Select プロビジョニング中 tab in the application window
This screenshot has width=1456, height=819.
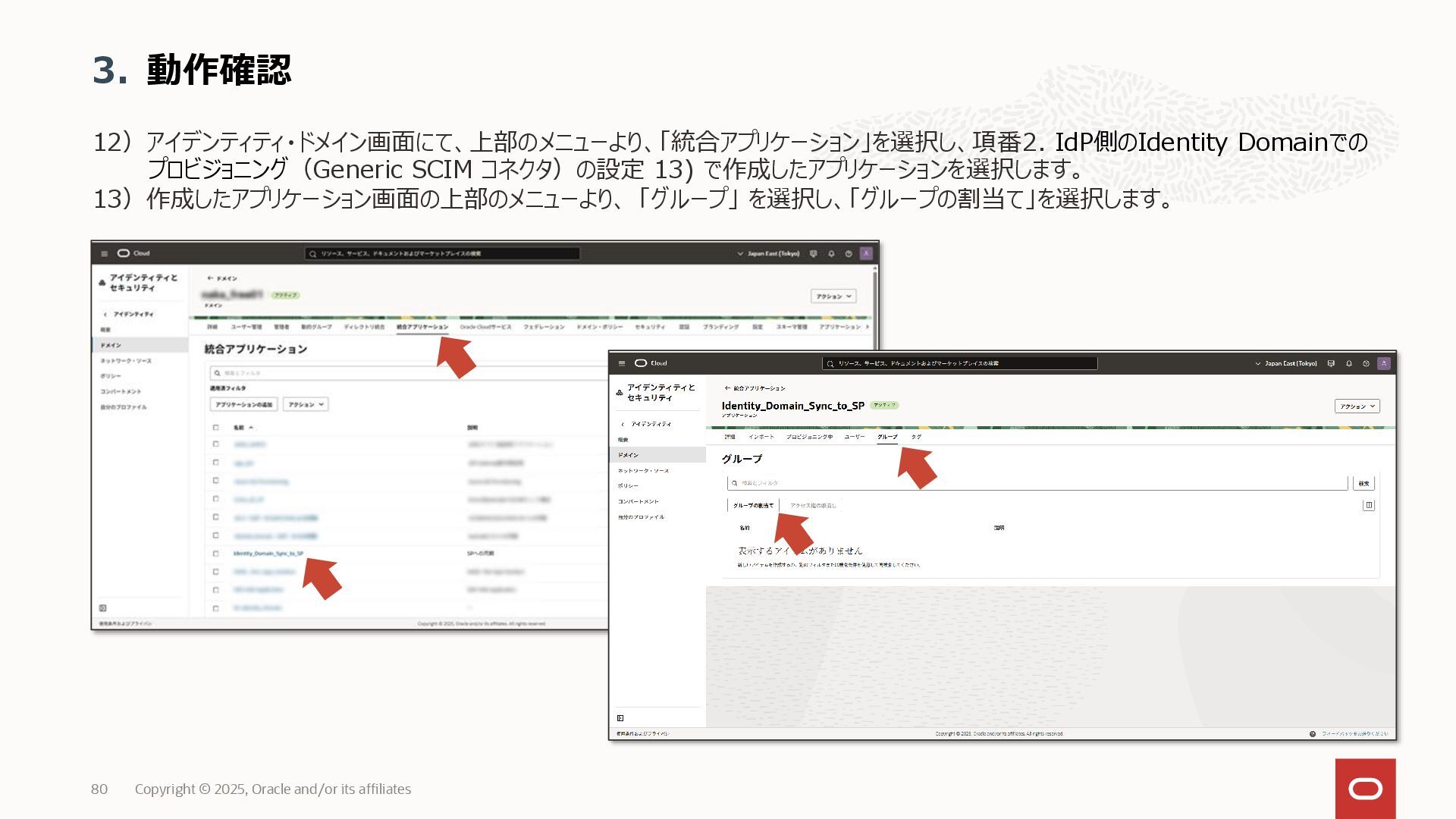point(809,437)
